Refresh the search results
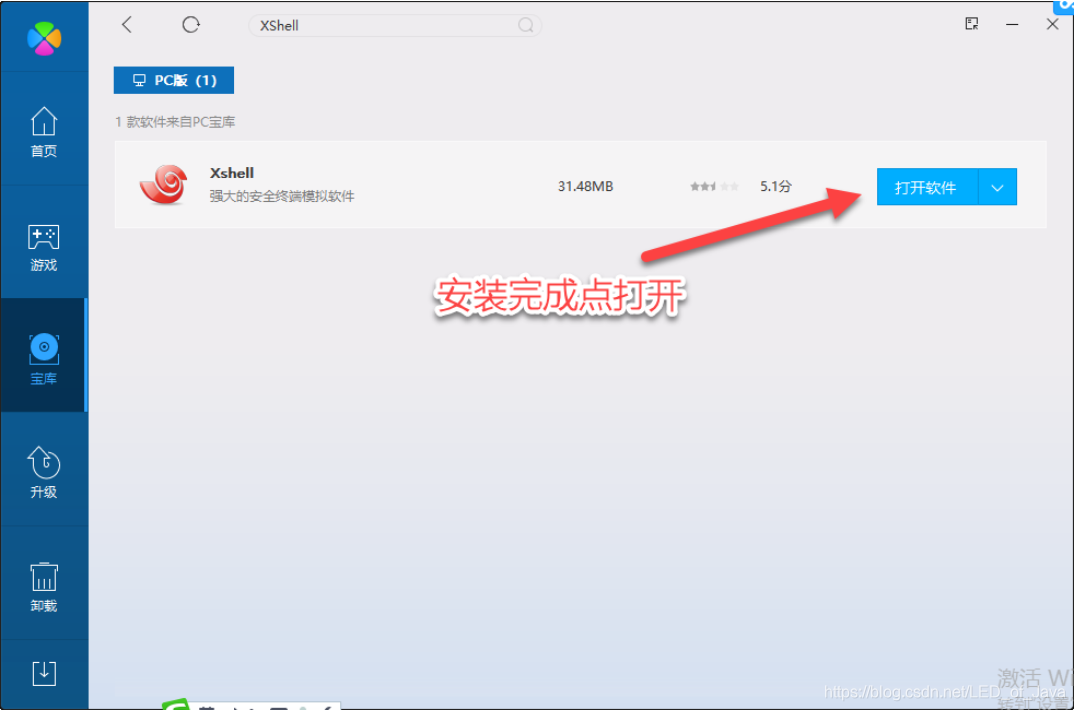The height and width of the screenshot is (711, 1076). tap(191, 25)
